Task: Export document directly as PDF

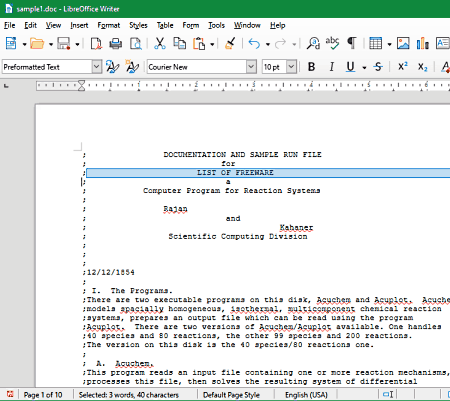Action: click(x=96, y=43)
